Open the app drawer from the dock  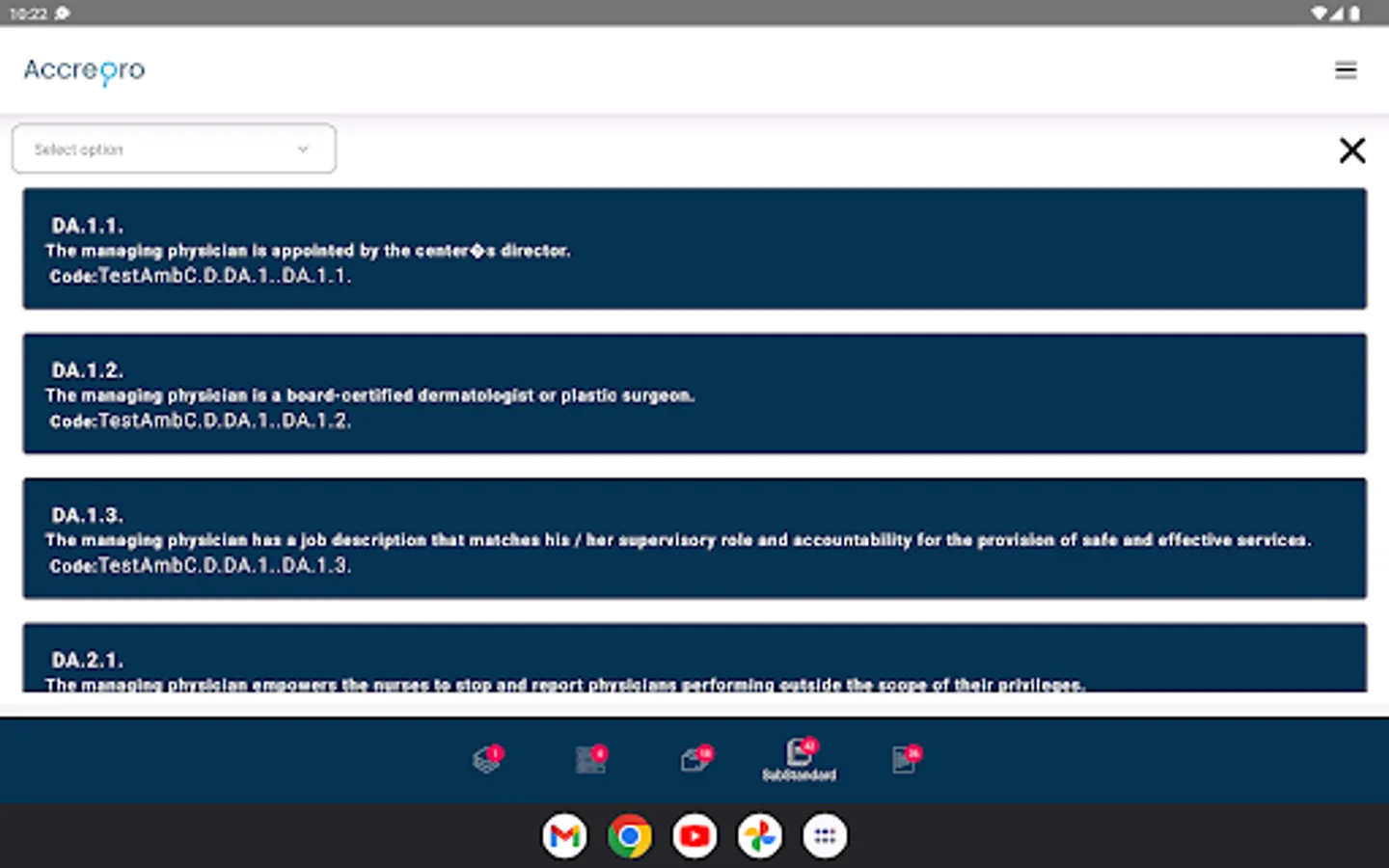[825, 836]
